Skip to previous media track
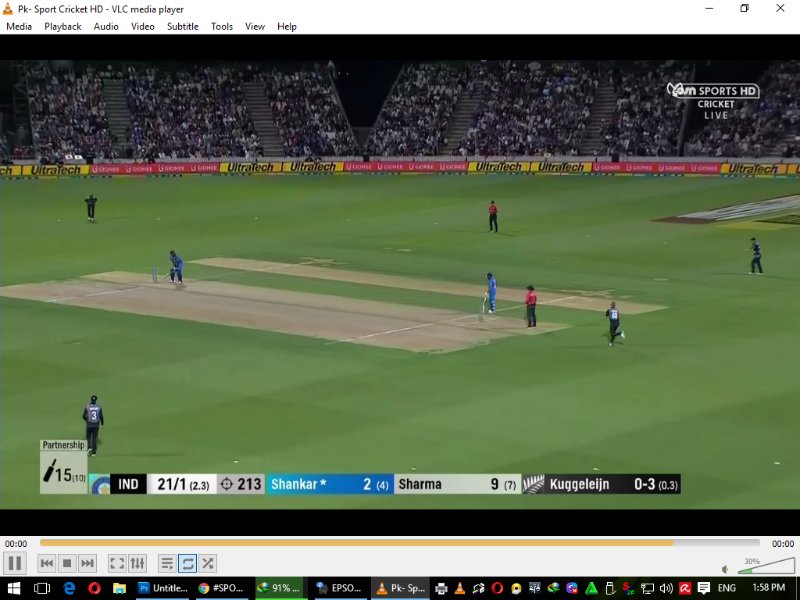Image resolution: width=800 pixels, height=600 pixels. coord(46,564)
